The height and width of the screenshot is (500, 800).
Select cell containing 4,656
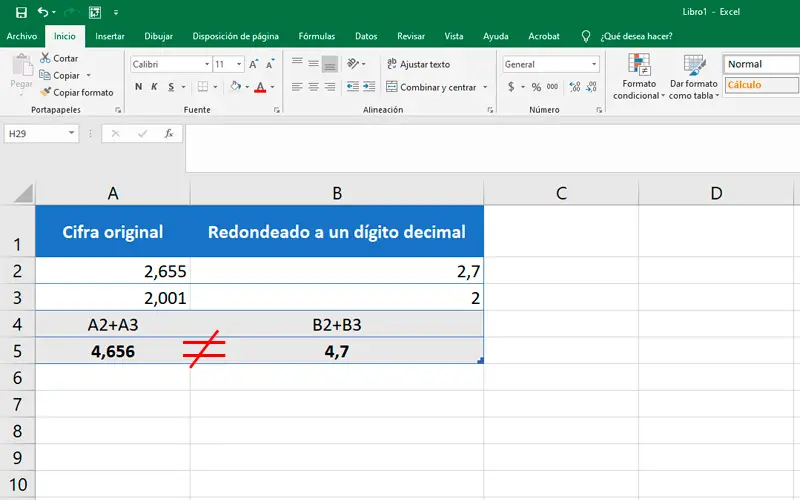click(x=113, y=351)
